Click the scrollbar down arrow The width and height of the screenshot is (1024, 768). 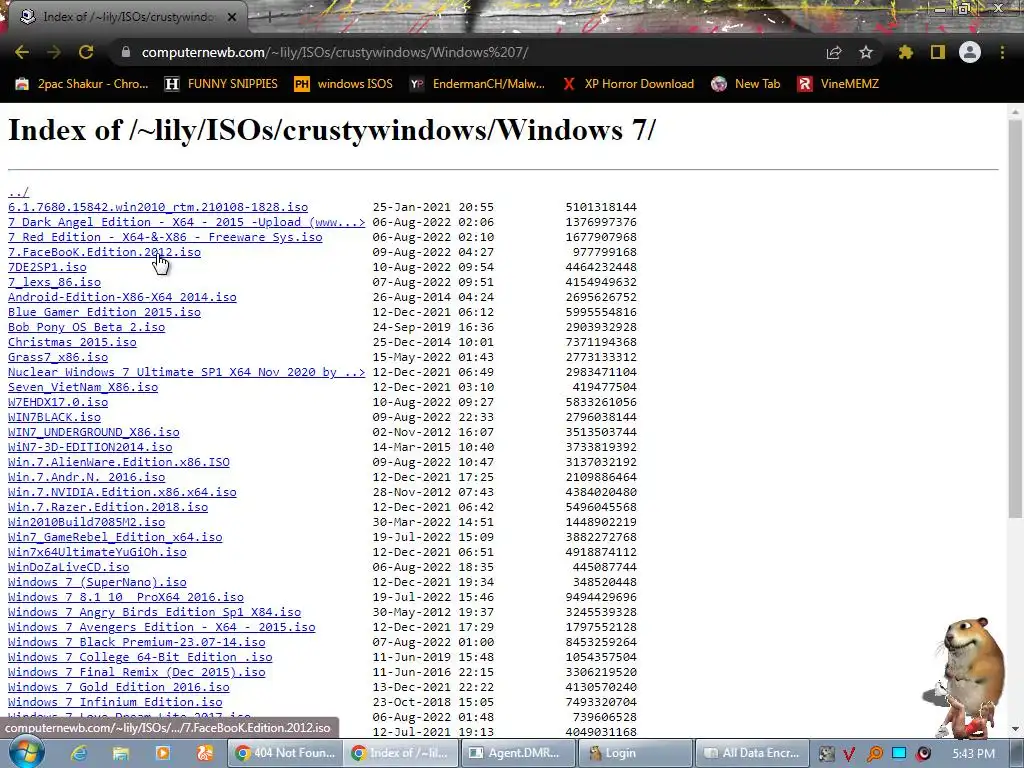tap(1016, 729)
